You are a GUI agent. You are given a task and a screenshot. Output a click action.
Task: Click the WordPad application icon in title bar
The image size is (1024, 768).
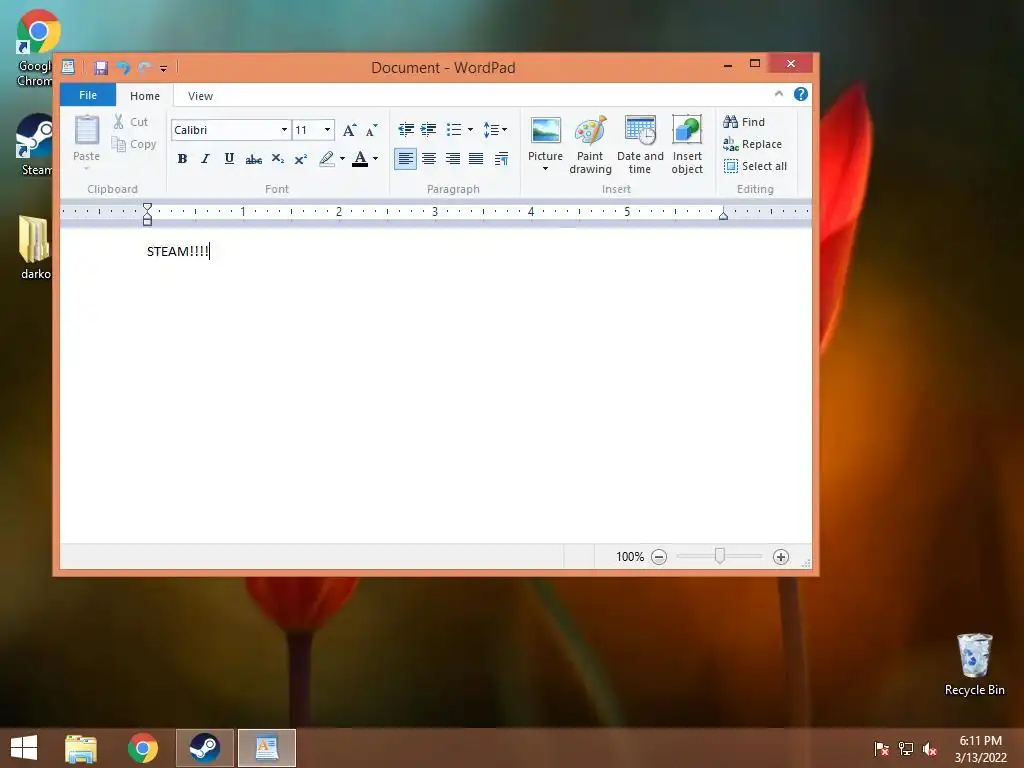(68, 67)
